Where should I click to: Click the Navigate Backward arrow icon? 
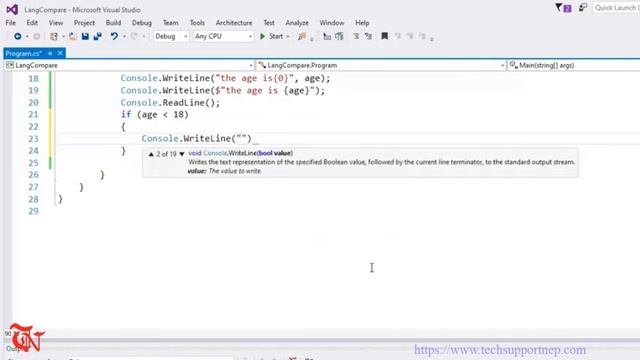pyautogui.click(x=17, y=36)
